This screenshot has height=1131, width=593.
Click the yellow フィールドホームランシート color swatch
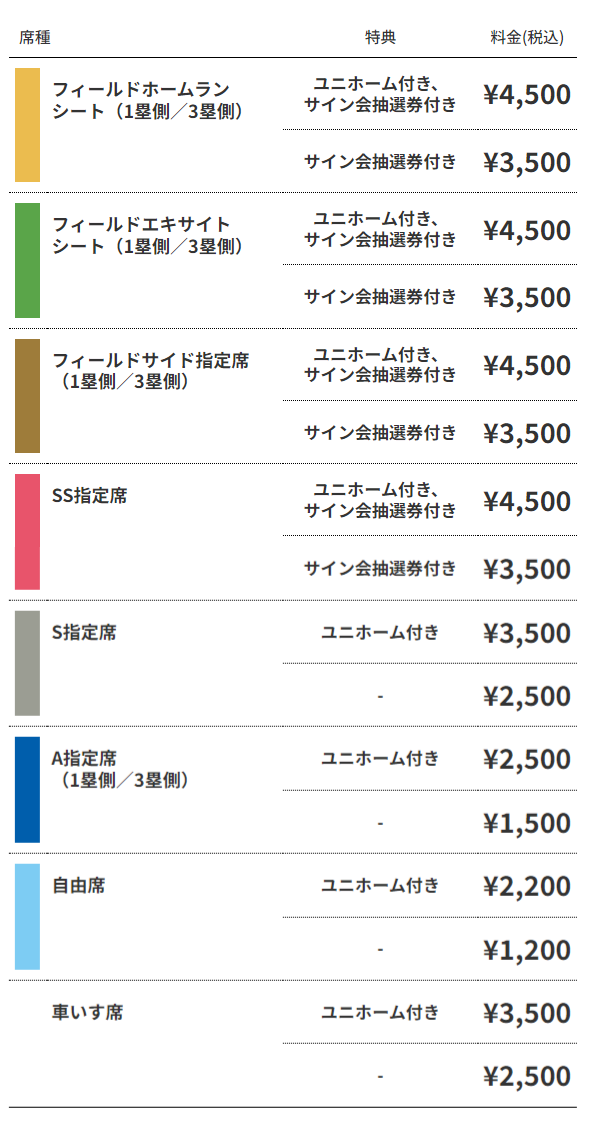point(27,125)
